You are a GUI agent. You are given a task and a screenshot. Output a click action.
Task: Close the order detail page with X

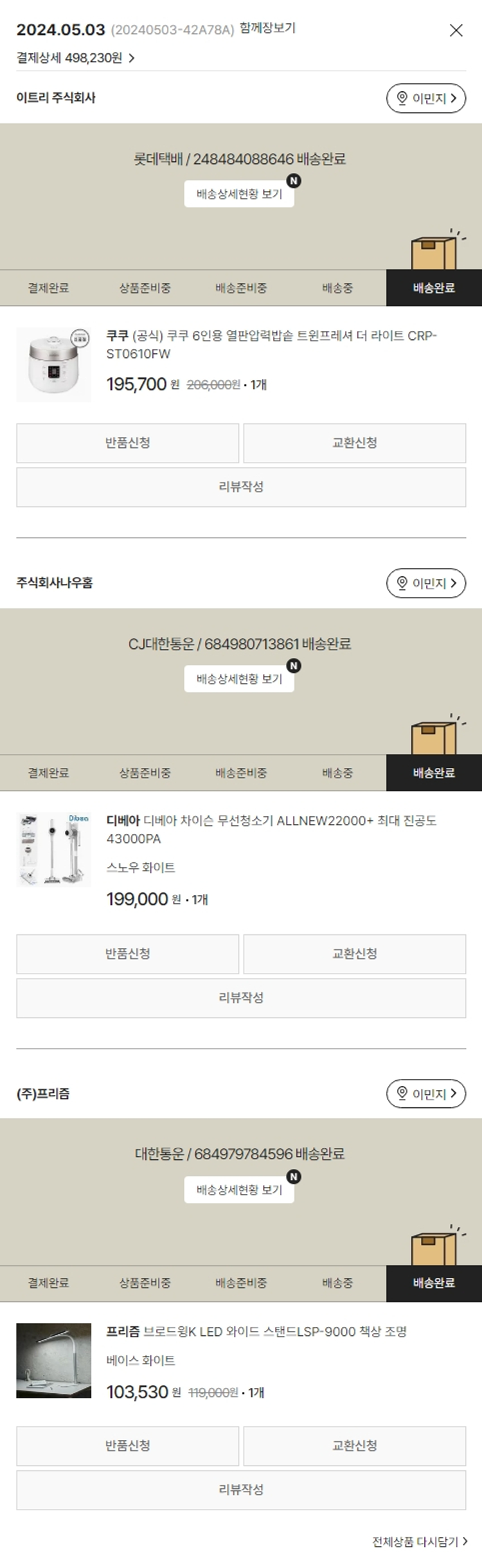point(456,30)
